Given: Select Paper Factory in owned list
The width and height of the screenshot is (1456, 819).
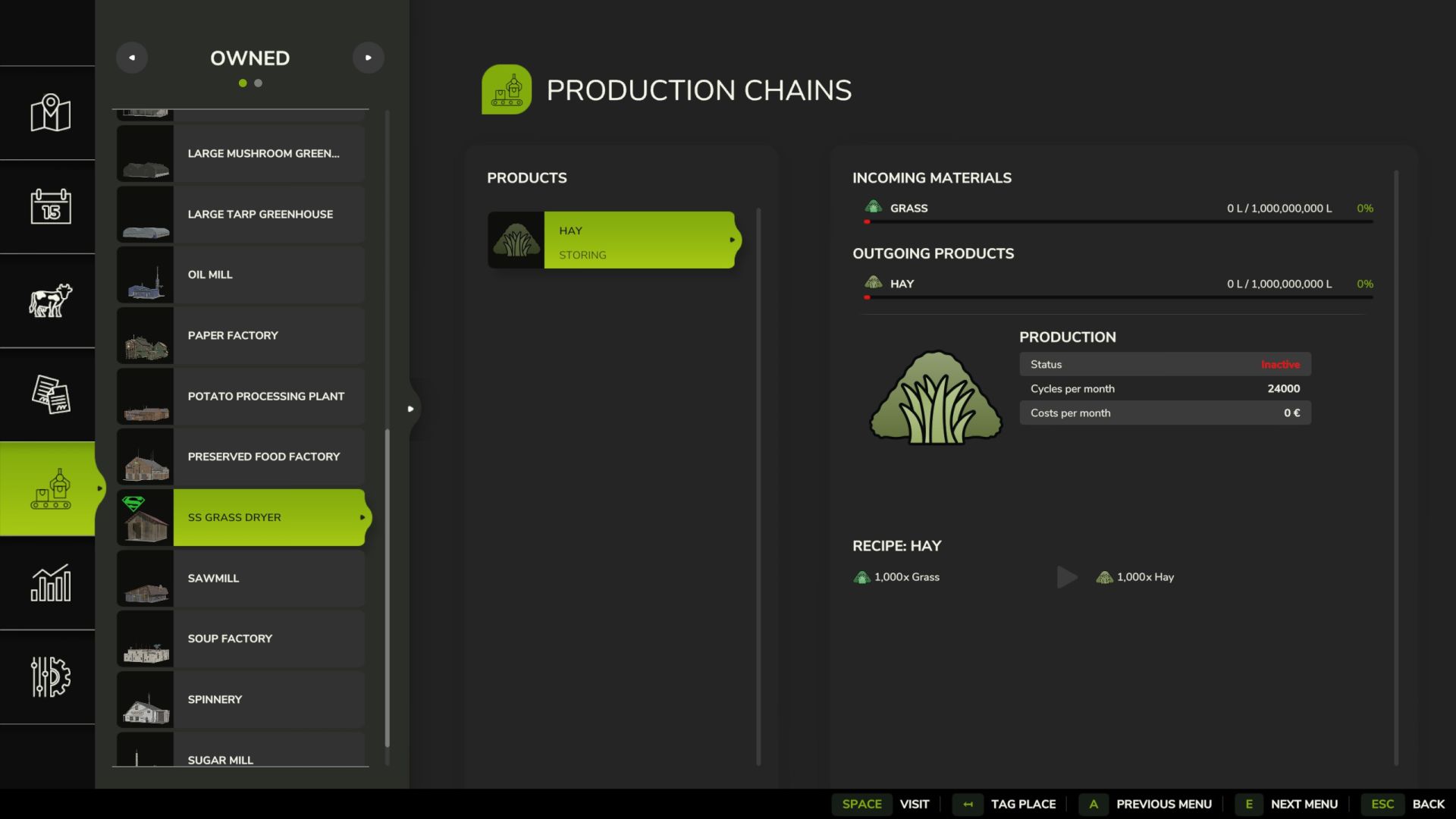Looking at the screenshot, I should [x=240, y=335].
